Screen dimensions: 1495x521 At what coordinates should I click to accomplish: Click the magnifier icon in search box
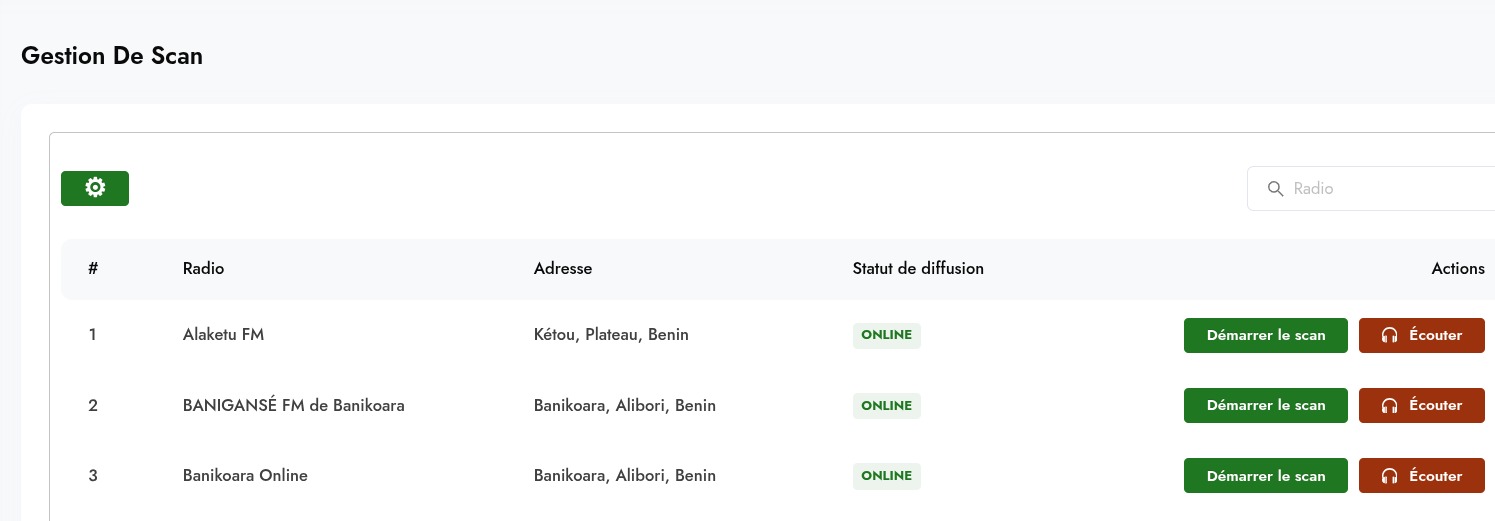coord(1275,189)
